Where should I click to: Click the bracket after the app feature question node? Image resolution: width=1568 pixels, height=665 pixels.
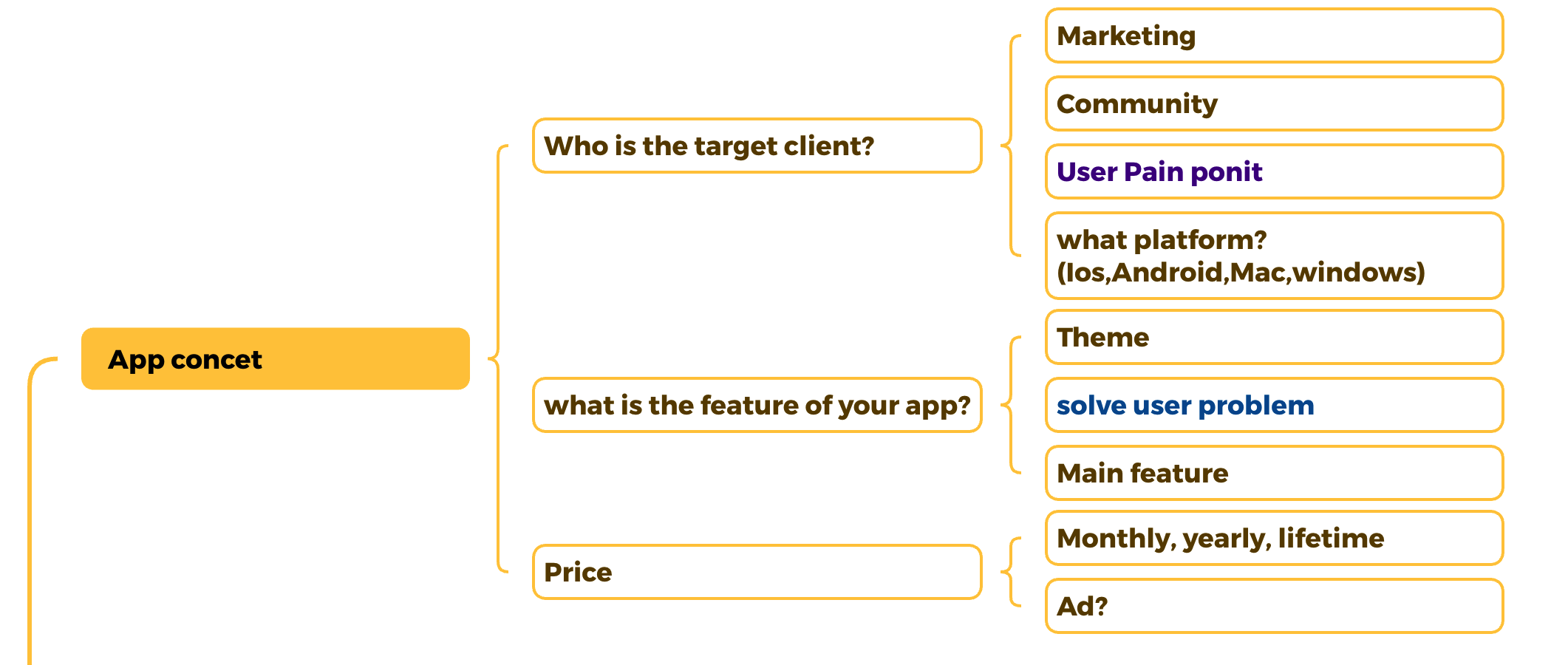[x=1010, y=405]
